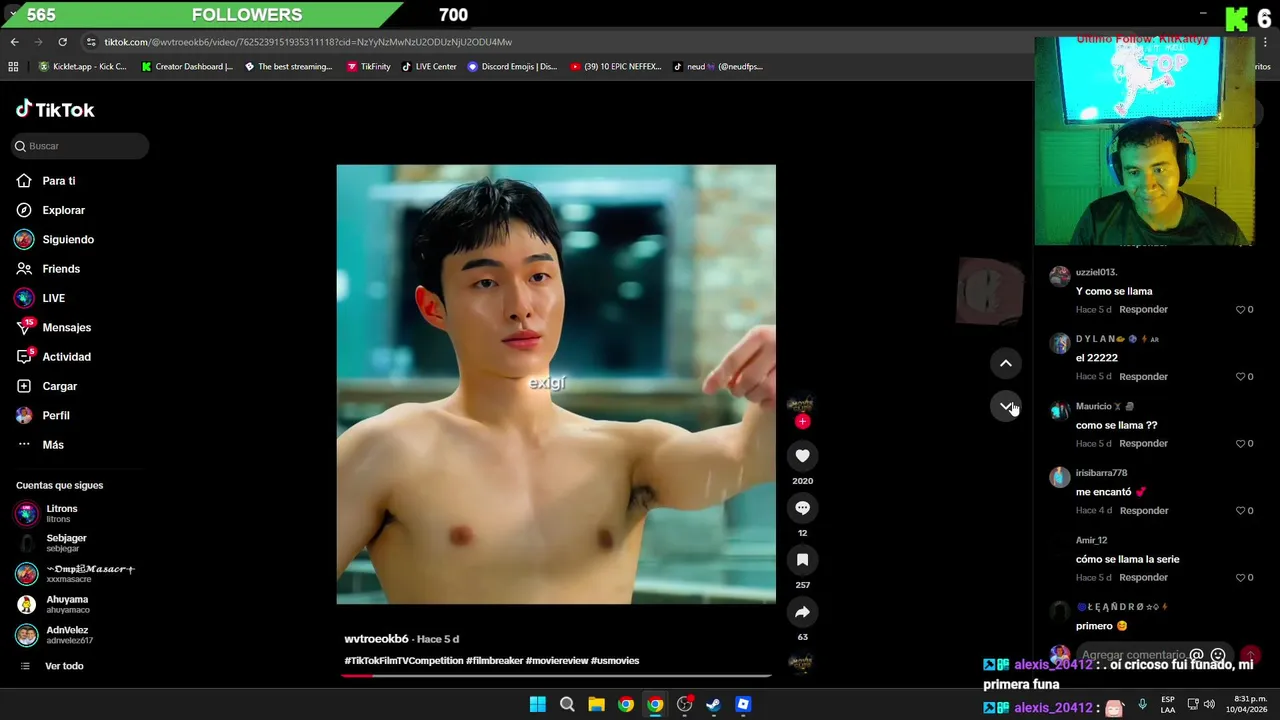This screenshot has height=720, width=1280.
Task: Open #usmovies hashtag
Action: tap(615, 661)
